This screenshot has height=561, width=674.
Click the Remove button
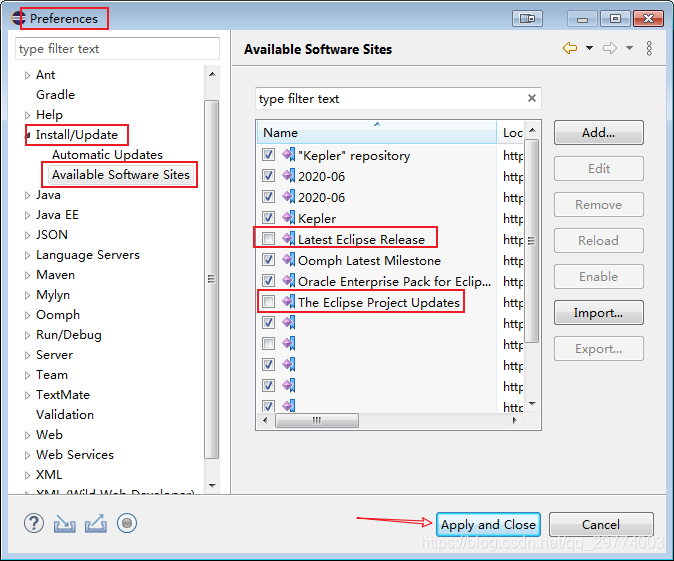[x=598, y=205]
